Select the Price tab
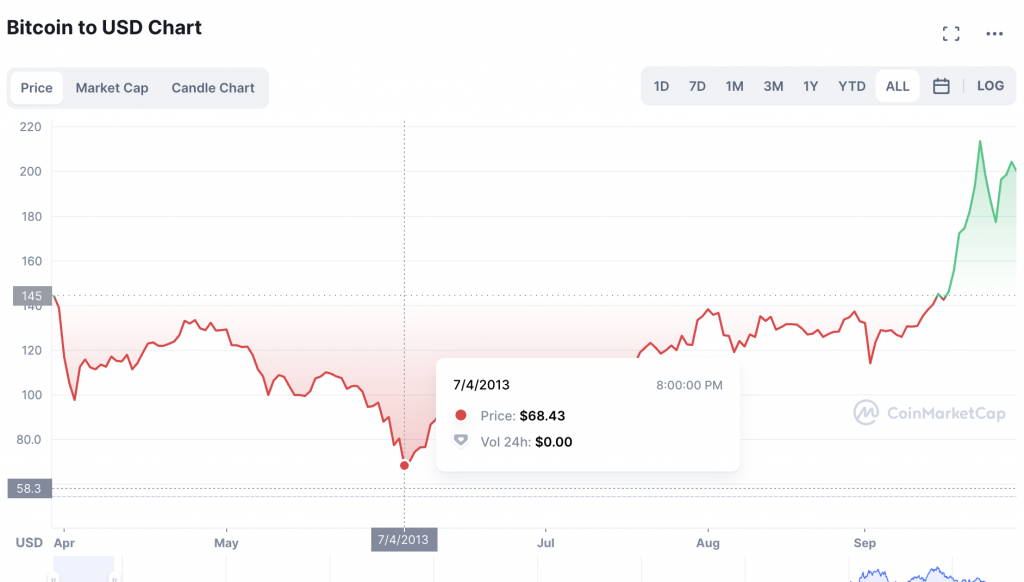The height and width of the screenshot is (582, 1024). [x=37, y=88]
